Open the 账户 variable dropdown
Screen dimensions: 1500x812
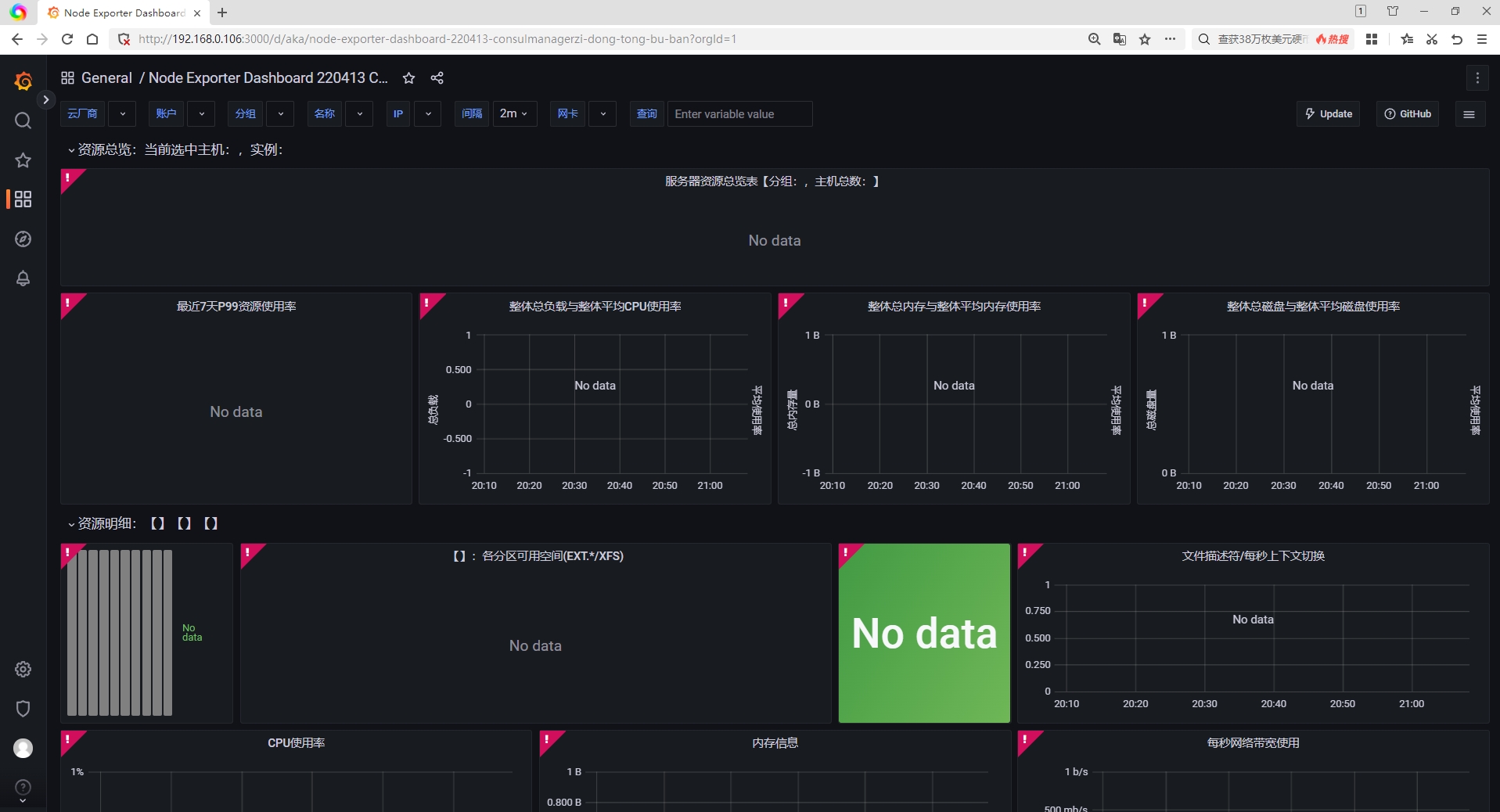(202, 114)
